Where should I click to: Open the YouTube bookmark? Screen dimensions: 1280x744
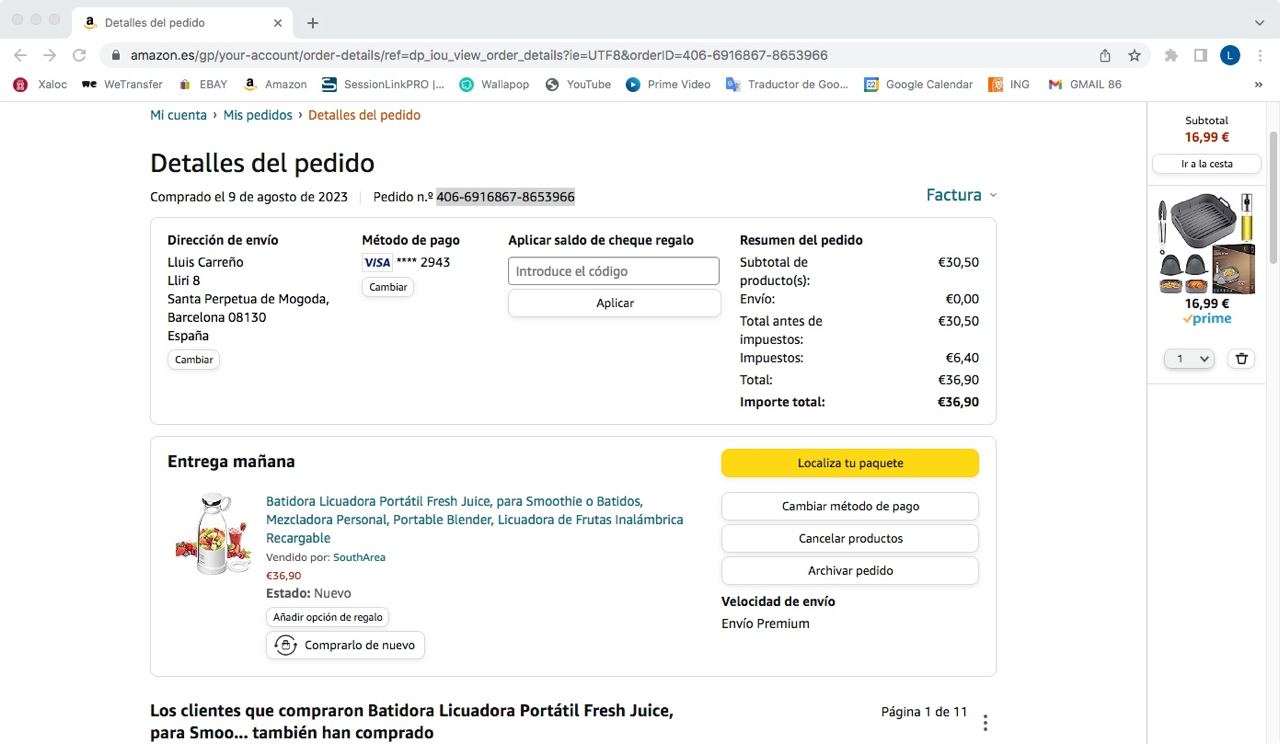click(x=578, y=84)
